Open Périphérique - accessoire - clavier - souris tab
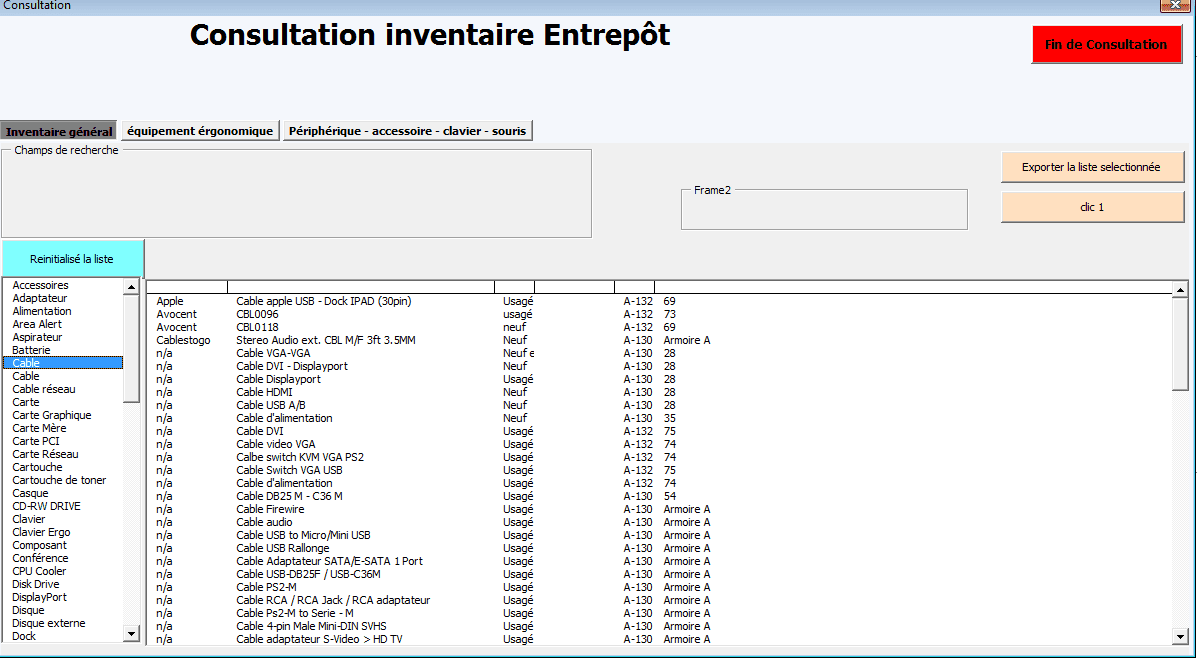 click(x=407, y=131)
